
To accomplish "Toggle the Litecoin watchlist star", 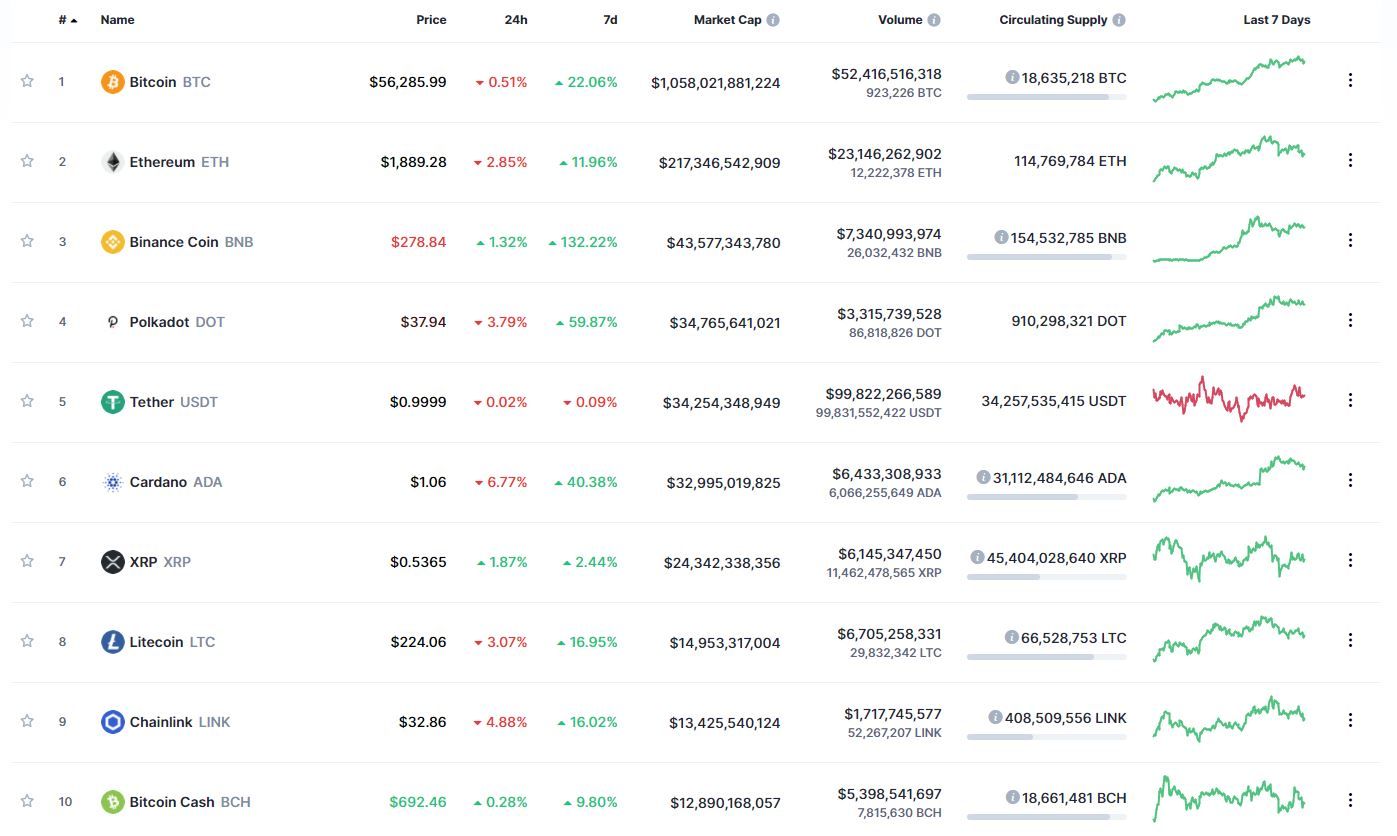I will [x=27, y=641].
